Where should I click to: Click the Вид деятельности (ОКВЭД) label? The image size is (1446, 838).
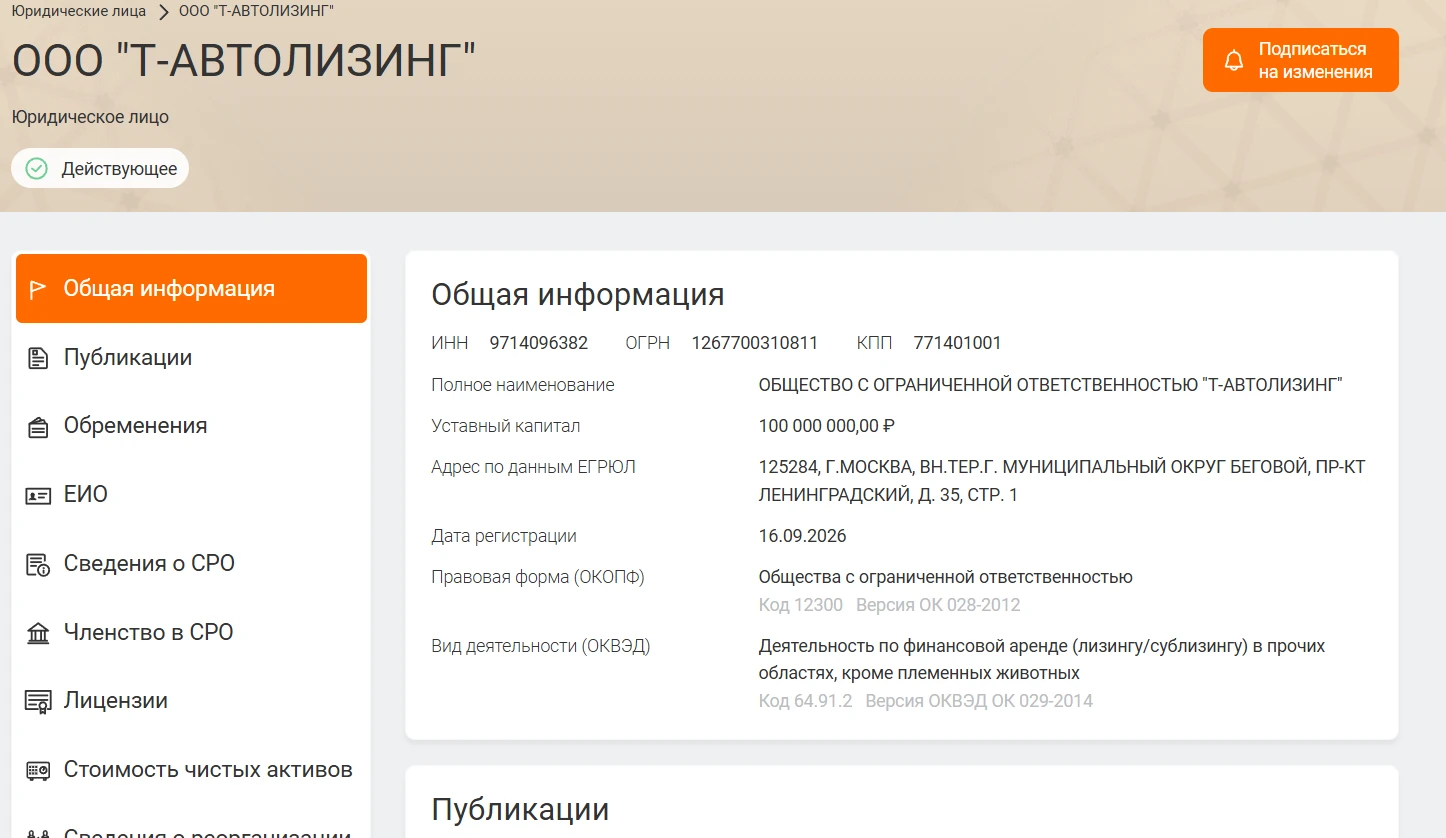[541, 646]
